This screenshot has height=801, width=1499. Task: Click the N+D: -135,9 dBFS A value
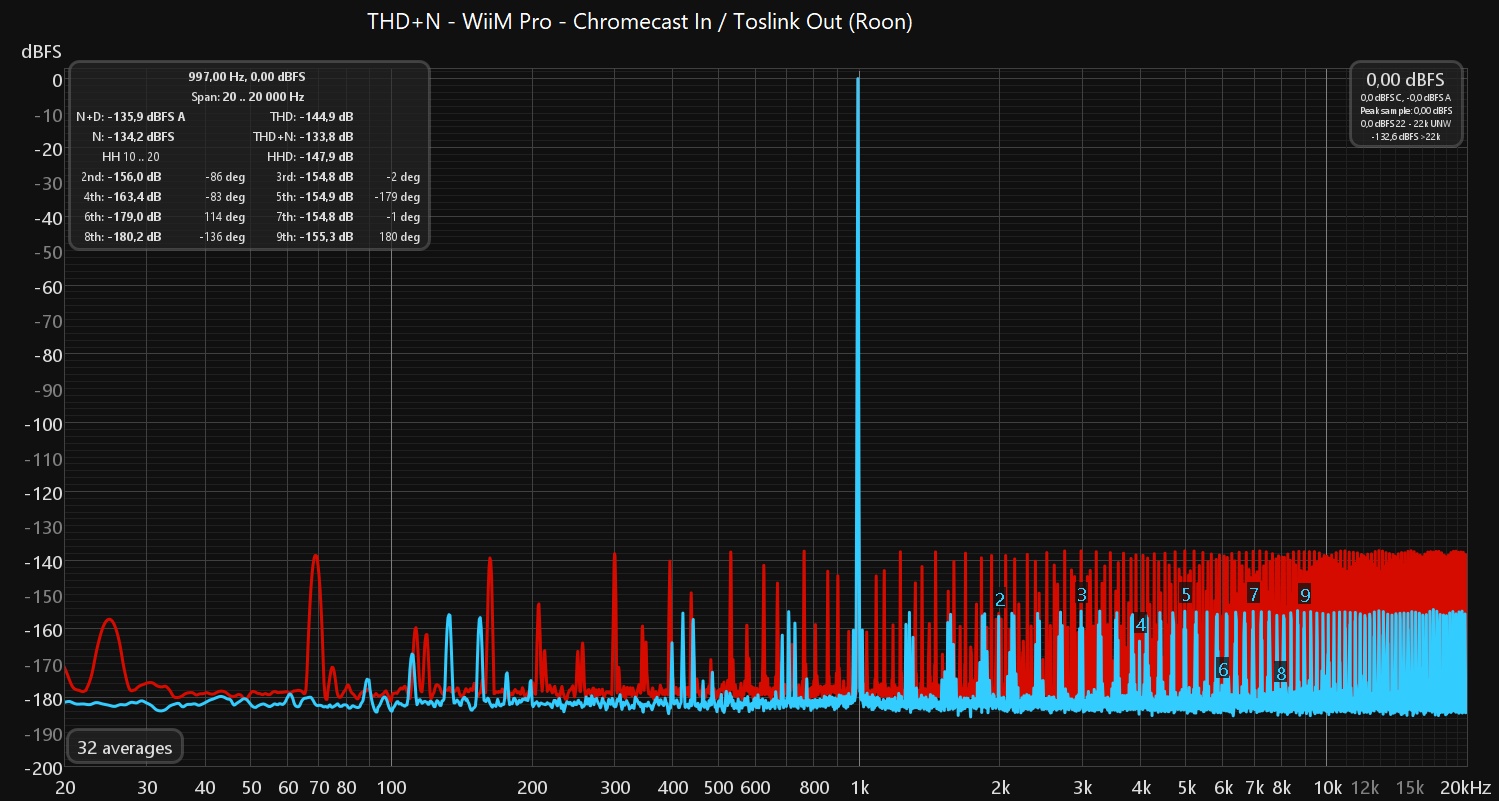click(x=130, y=116)
